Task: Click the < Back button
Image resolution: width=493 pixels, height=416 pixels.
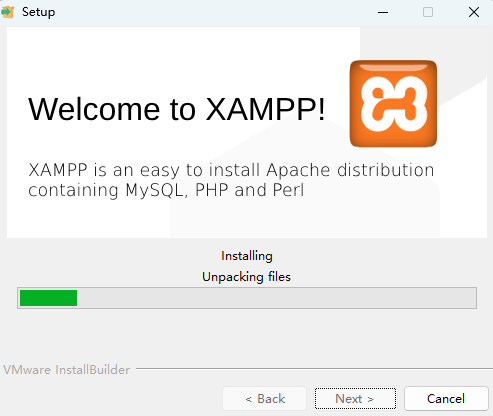Action: click(265, 399)
